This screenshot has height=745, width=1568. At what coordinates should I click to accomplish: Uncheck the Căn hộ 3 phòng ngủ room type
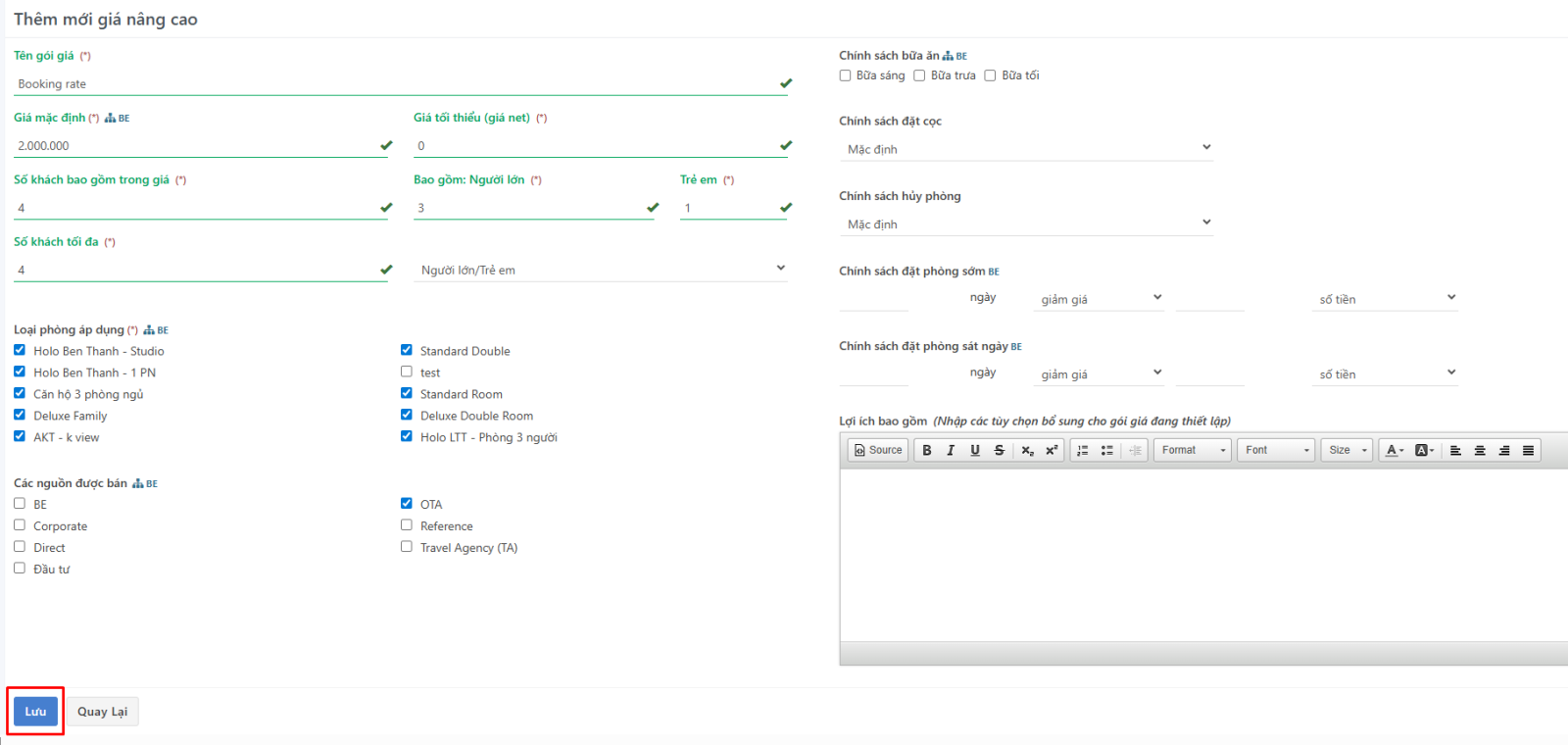click(x=20, y=393)
